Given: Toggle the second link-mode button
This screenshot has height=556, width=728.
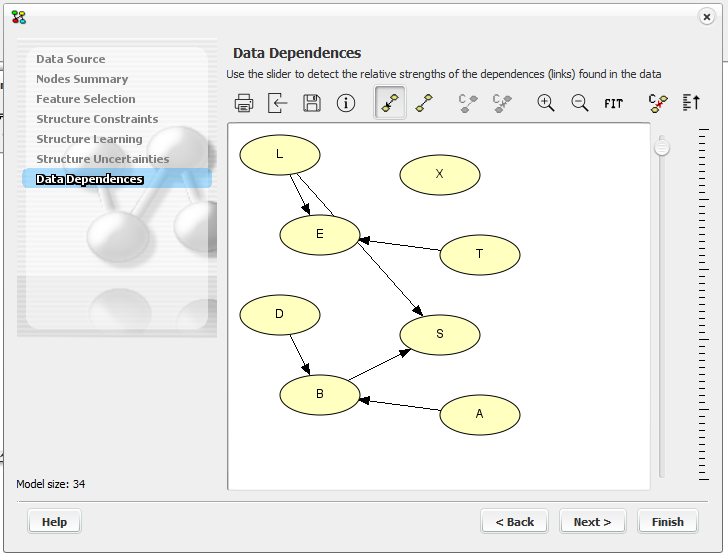Looking at the screenshot, I should [x=424, y=103].
